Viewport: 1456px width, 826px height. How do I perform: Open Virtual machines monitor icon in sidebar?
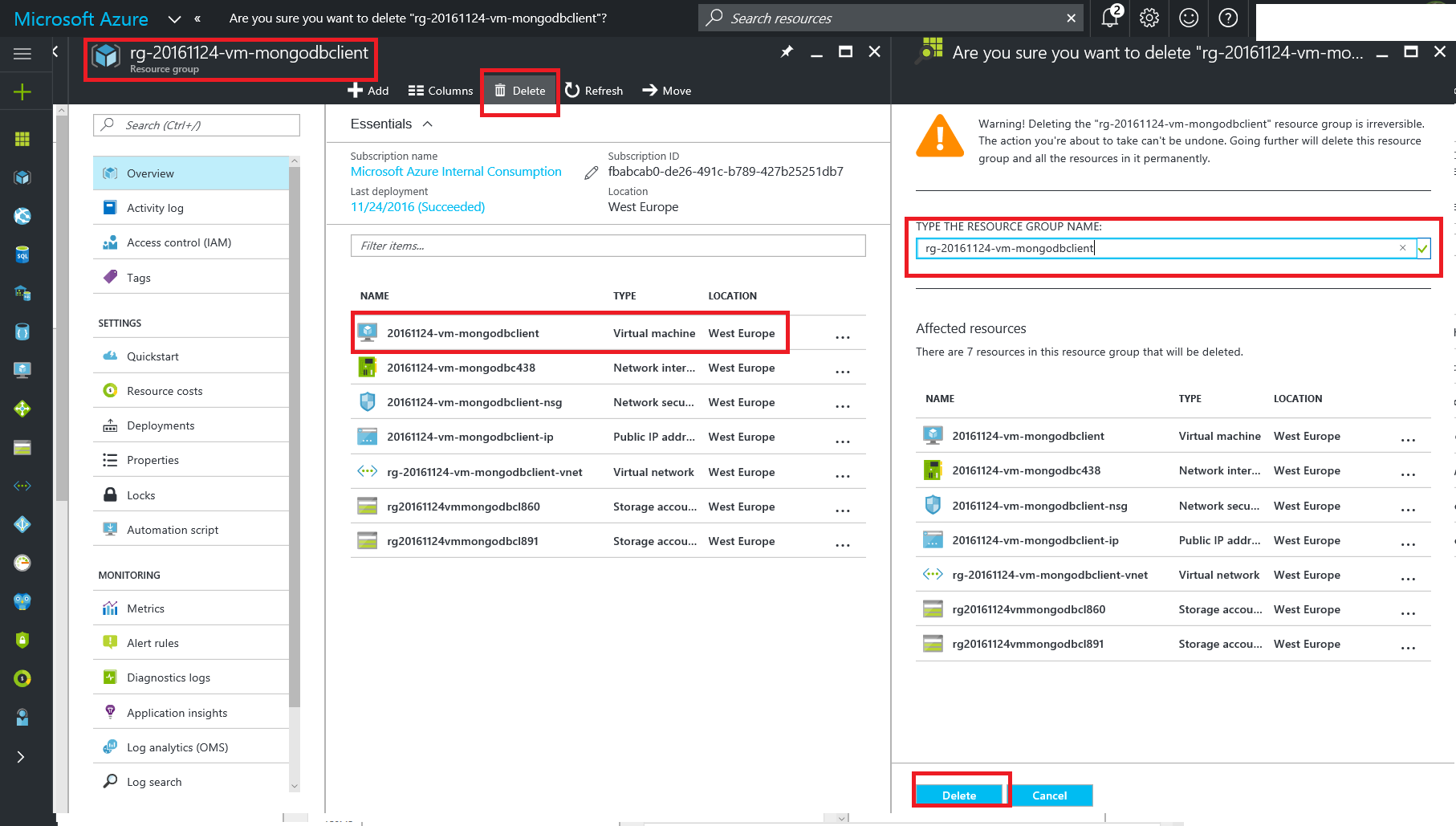[x=22, y=370]
